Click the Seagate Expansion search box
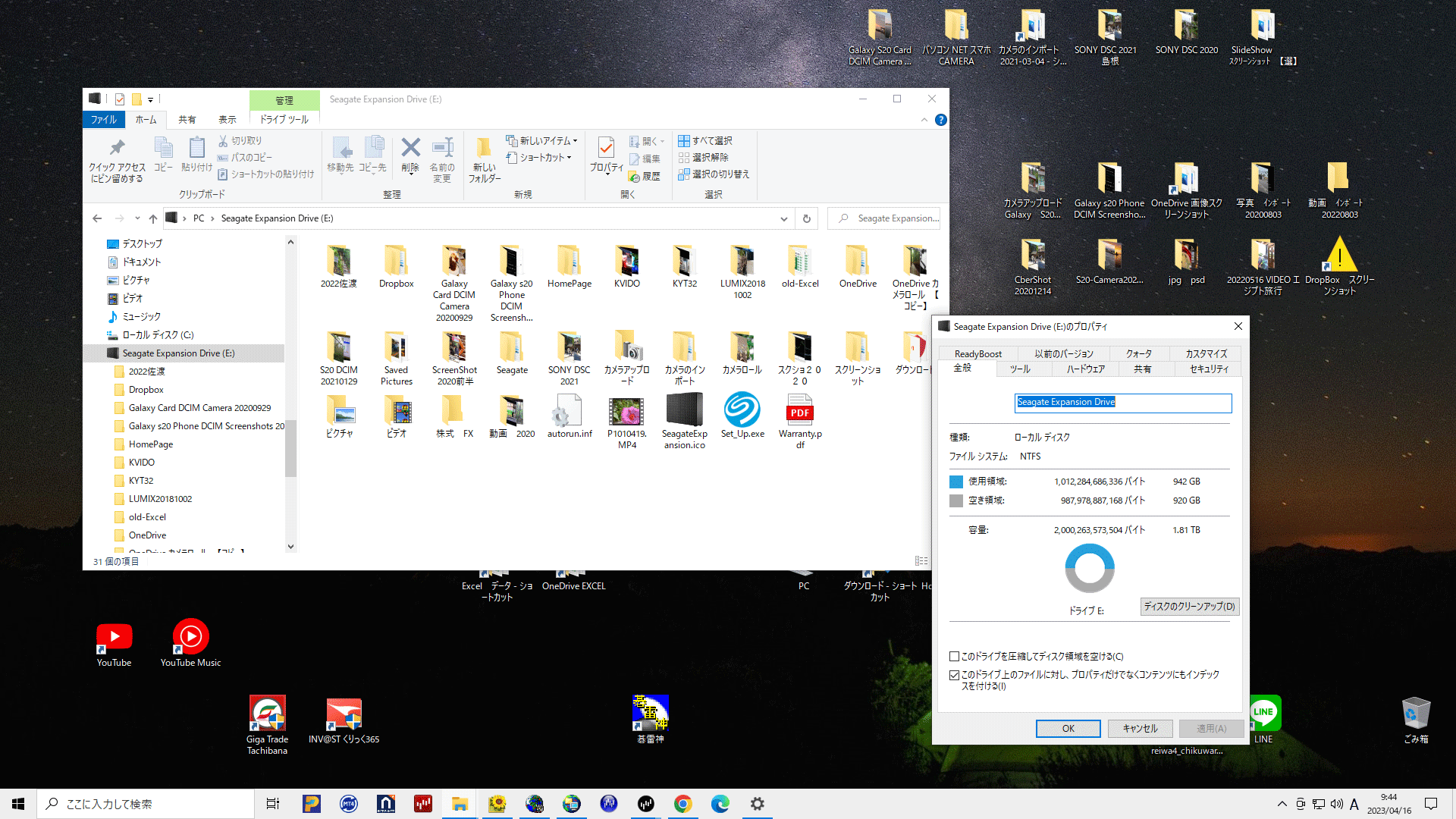The height and width of the screenshot is (819, 1456). pyautogui.click(x=883, y=218)
